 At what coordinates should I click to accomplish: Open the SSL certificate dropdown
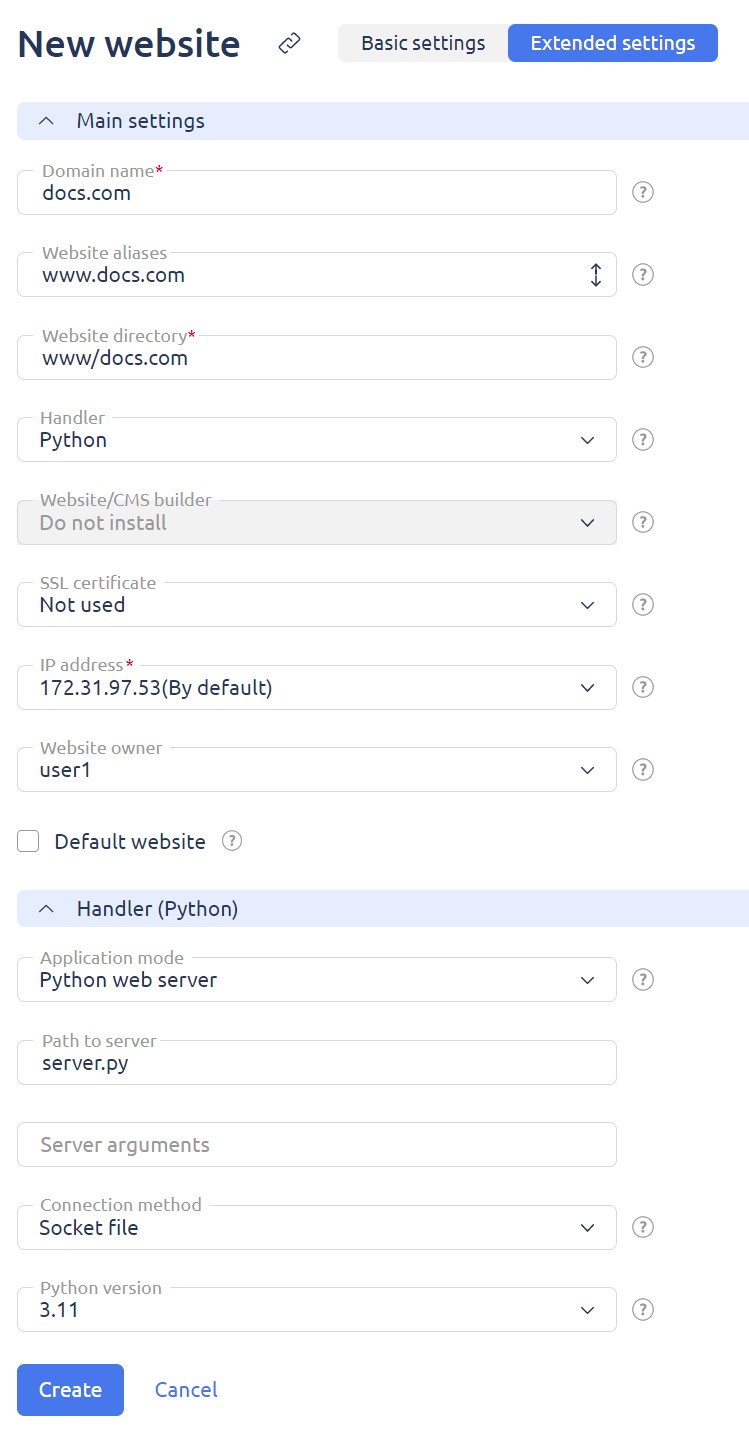coord(316,605)
